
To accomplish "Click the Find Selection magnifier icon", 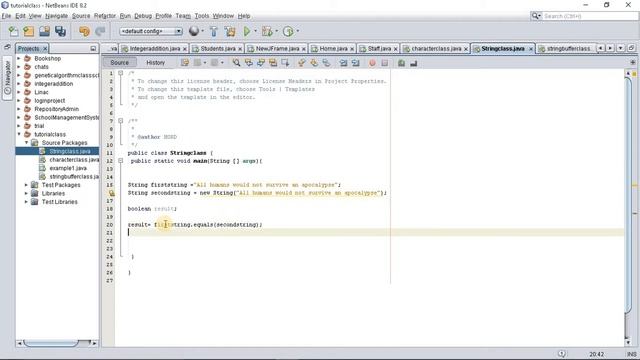I will click(236, 63).
